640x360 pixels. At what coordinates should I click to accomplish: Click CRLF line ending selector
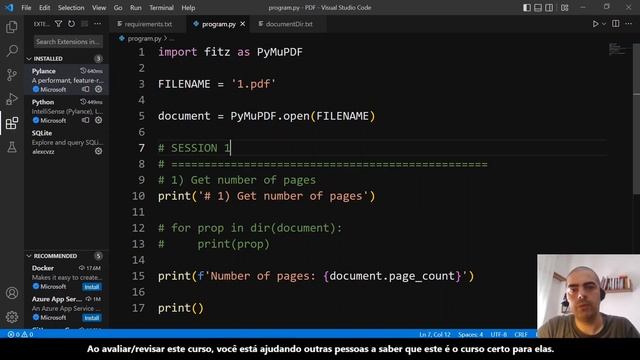tap(521, 334)
